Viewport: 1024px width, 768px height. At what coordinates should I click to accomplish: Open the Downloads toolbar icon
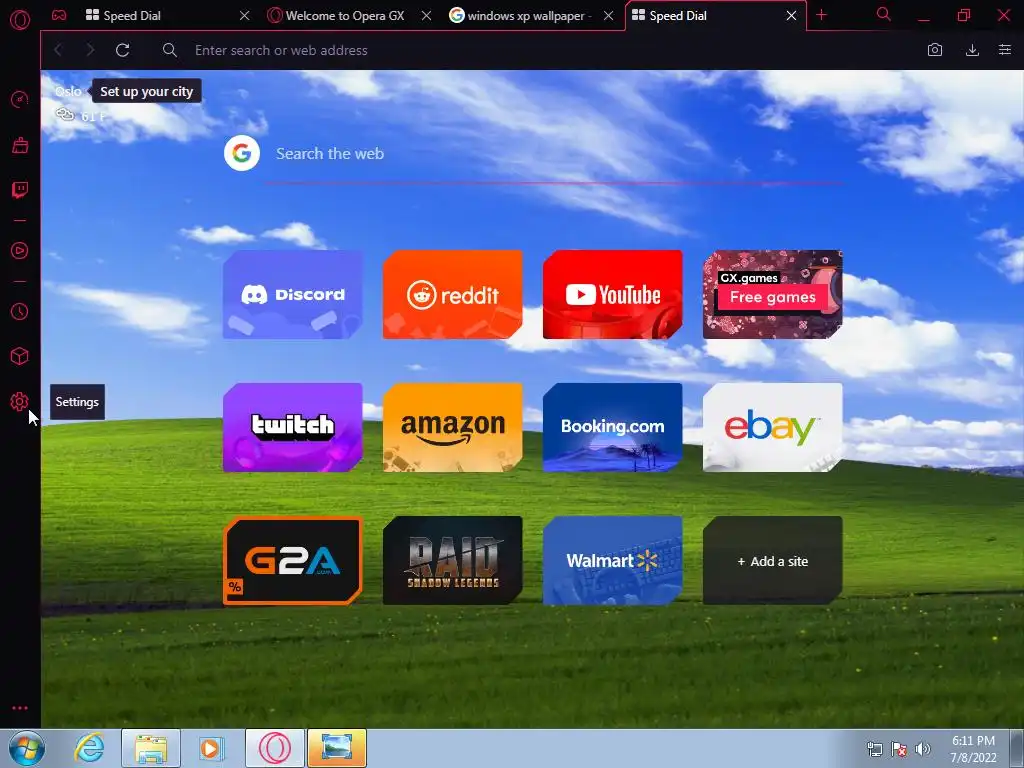click(972, 50)
